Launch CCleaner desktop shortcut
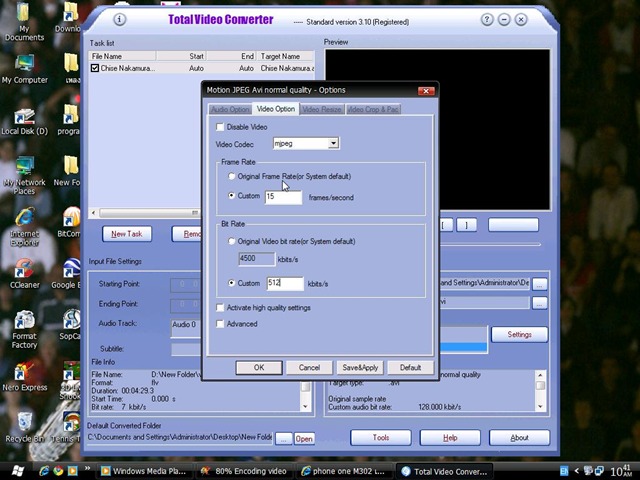 click(24, 274)
